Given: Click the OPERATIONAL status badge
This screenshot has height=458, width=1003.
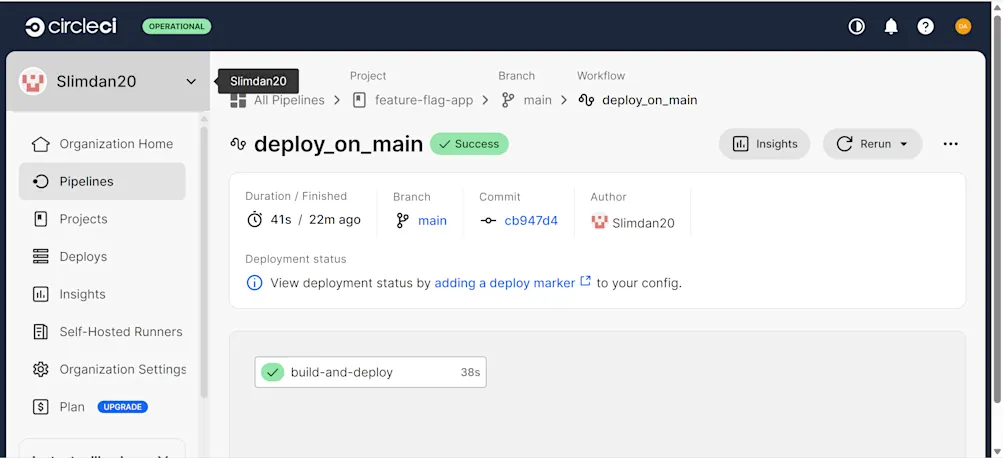Looking at the screenshot, I should coord(177,26).
